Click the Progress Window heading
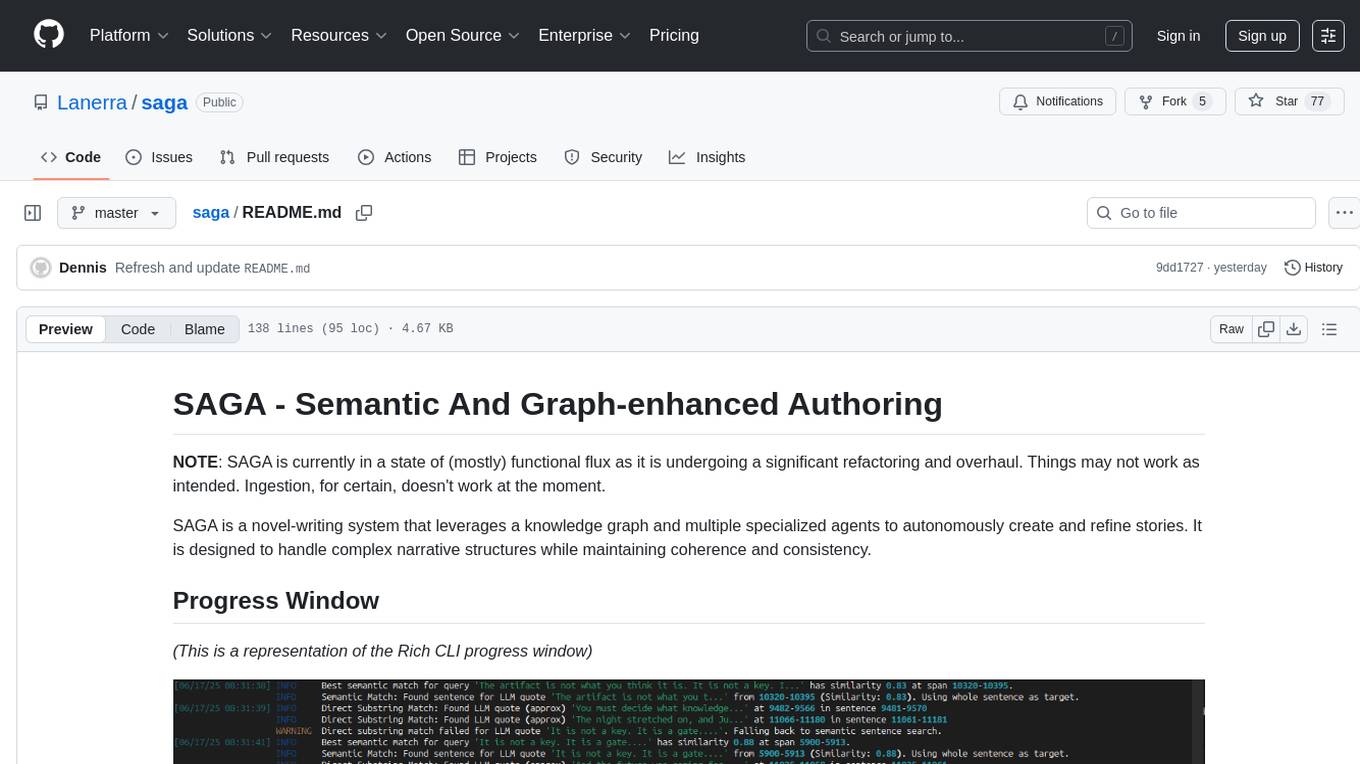 point(276,600)
